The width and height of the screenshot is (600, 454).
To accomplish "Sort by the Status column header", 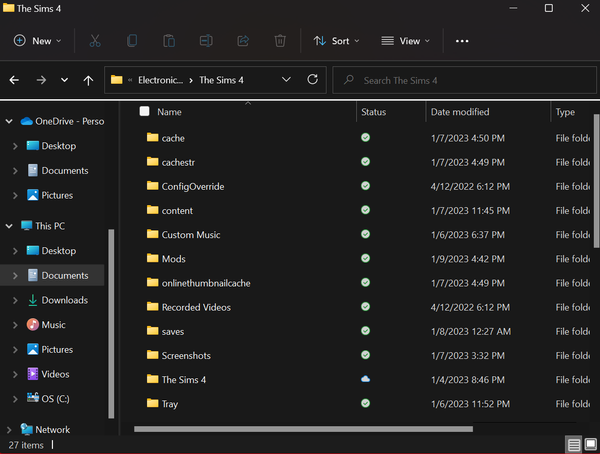I will click(374, 112).
